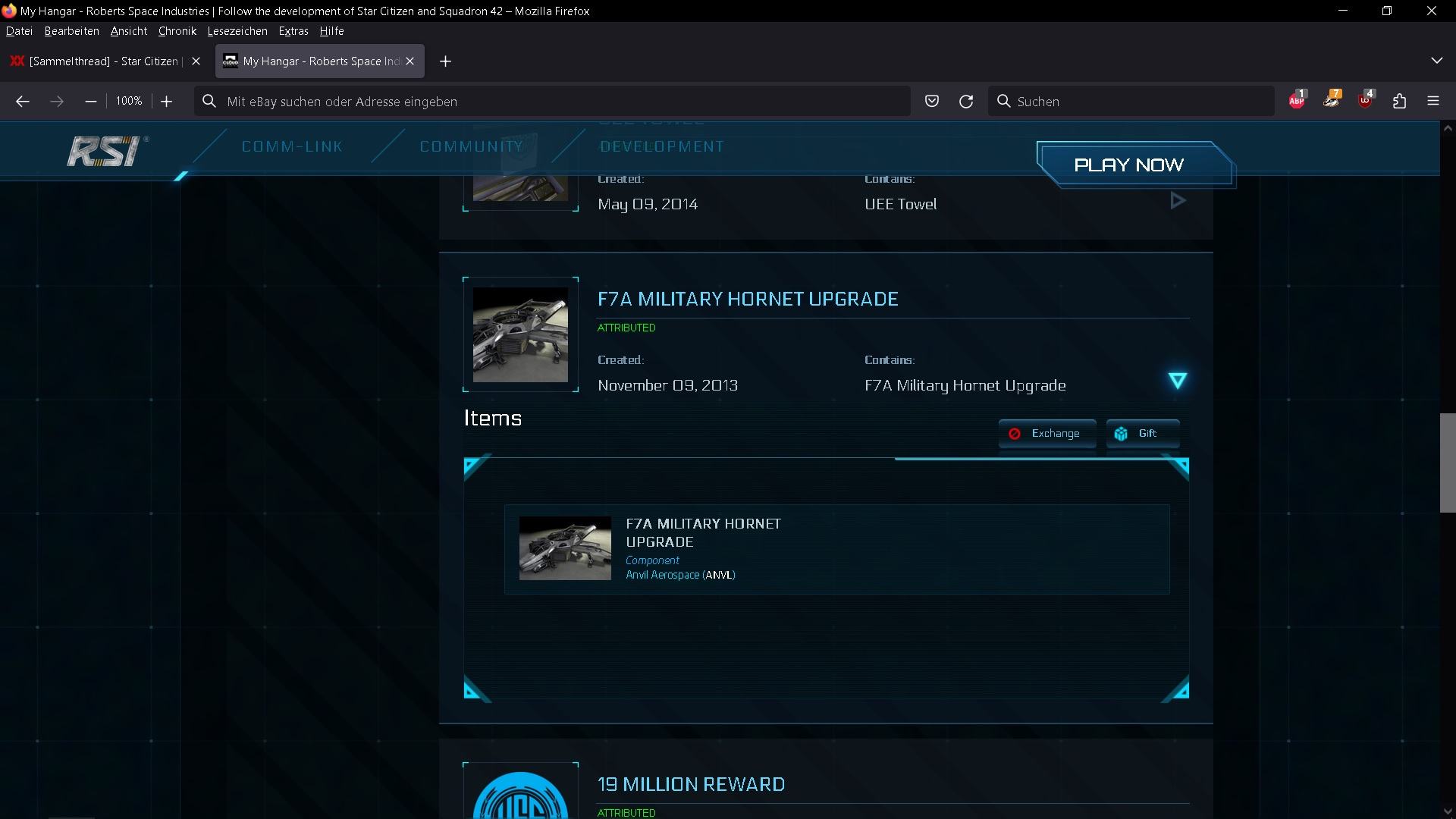Open the Datei menu
This screenshot has height=819, width=1456.
point(19,31)
